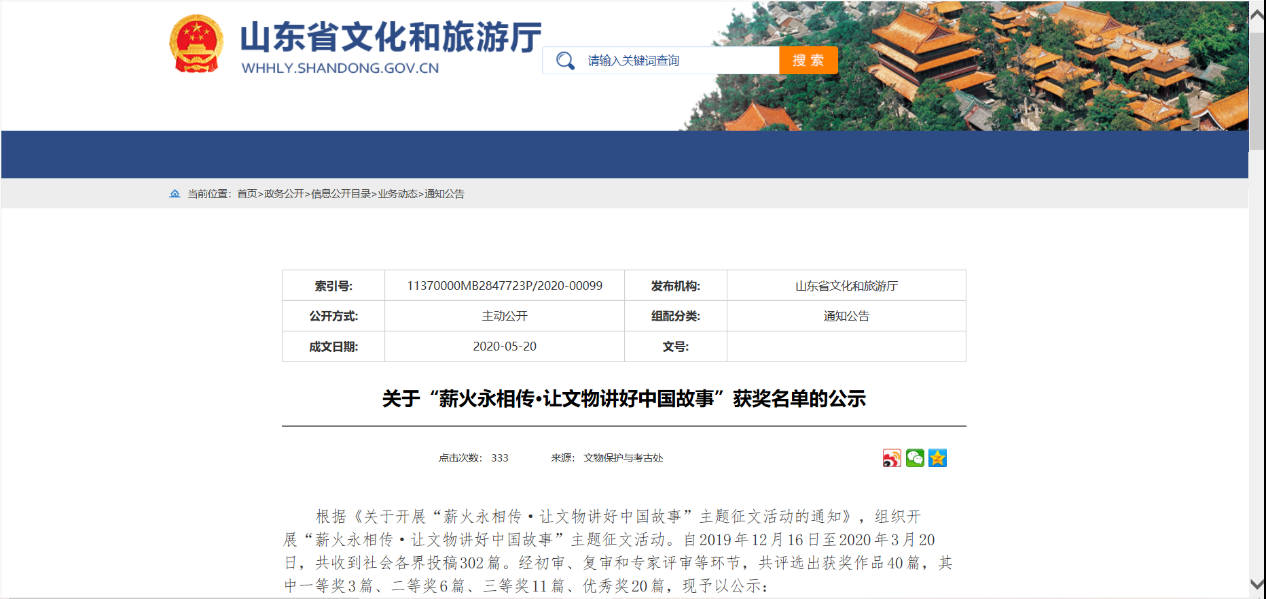Click the article title heading
Viewport: 1266px width, 599px height.
[x=623, y=399]
